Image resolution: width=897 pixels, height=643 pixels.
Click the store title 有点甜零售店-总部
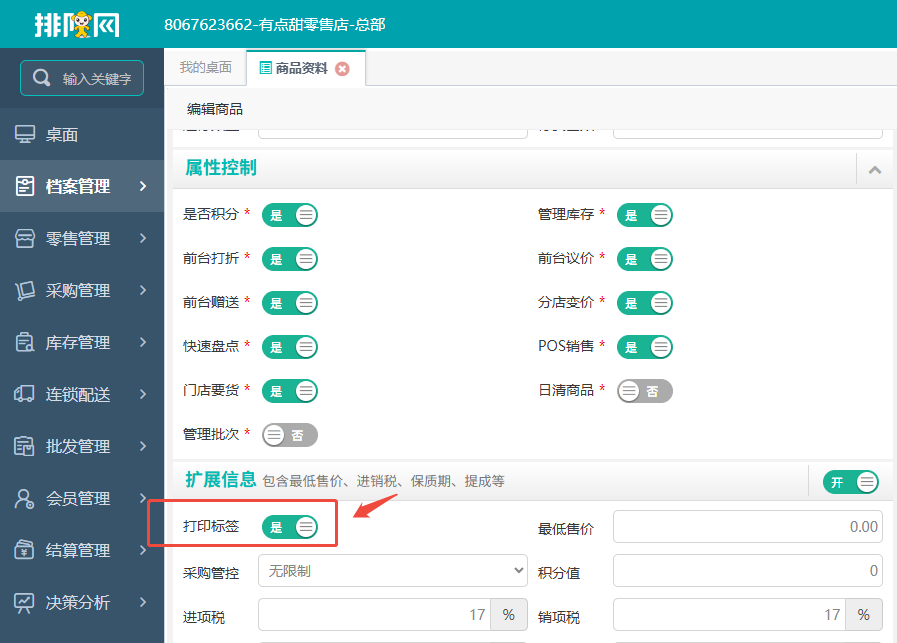click(x=322, y=25)
